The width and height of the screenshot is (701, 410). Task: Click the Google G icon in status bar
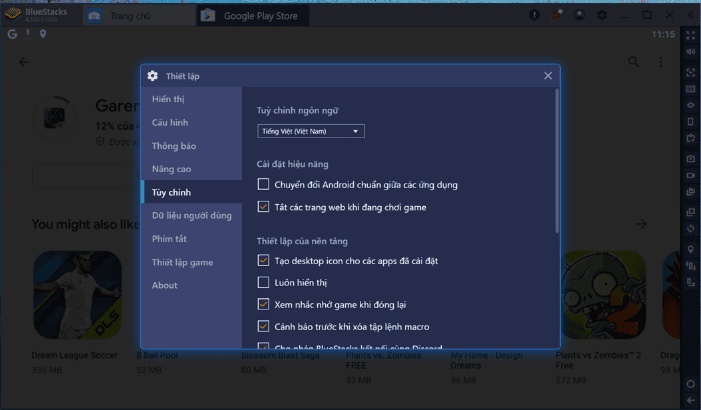tap(12, 34)
